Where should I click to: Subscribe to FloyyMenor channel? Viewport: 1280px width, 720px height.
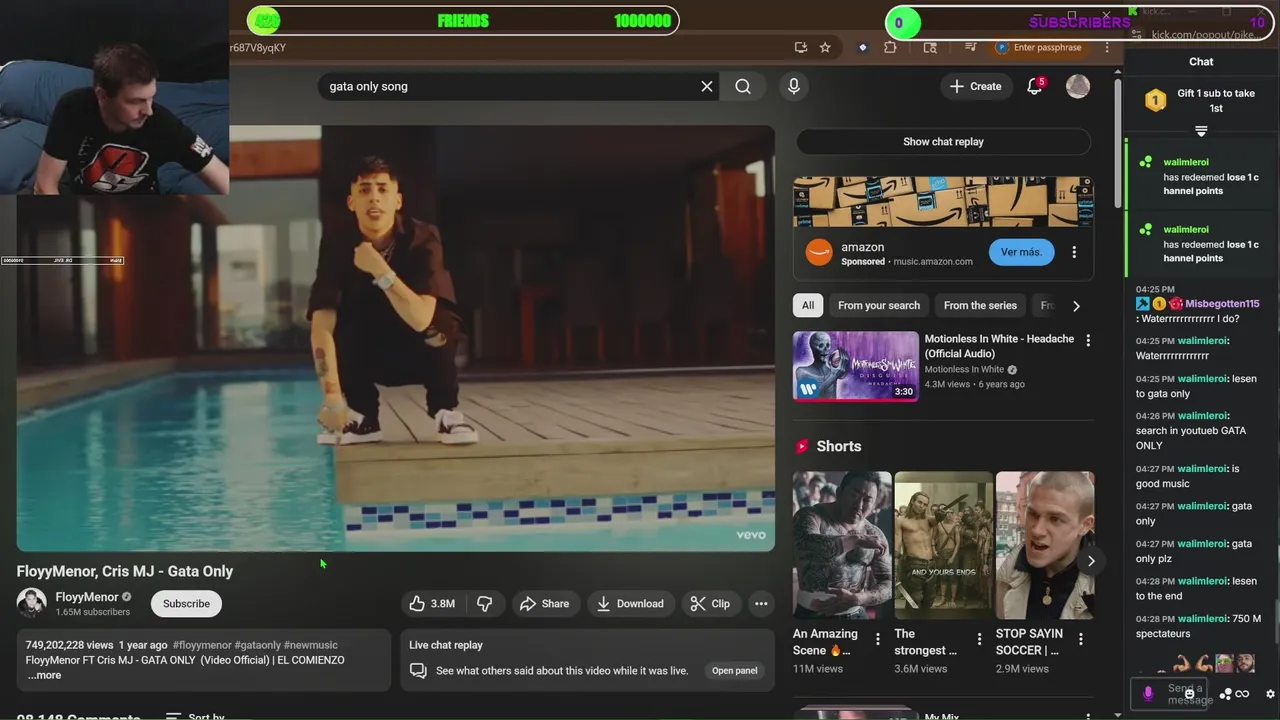click(186, 603)
